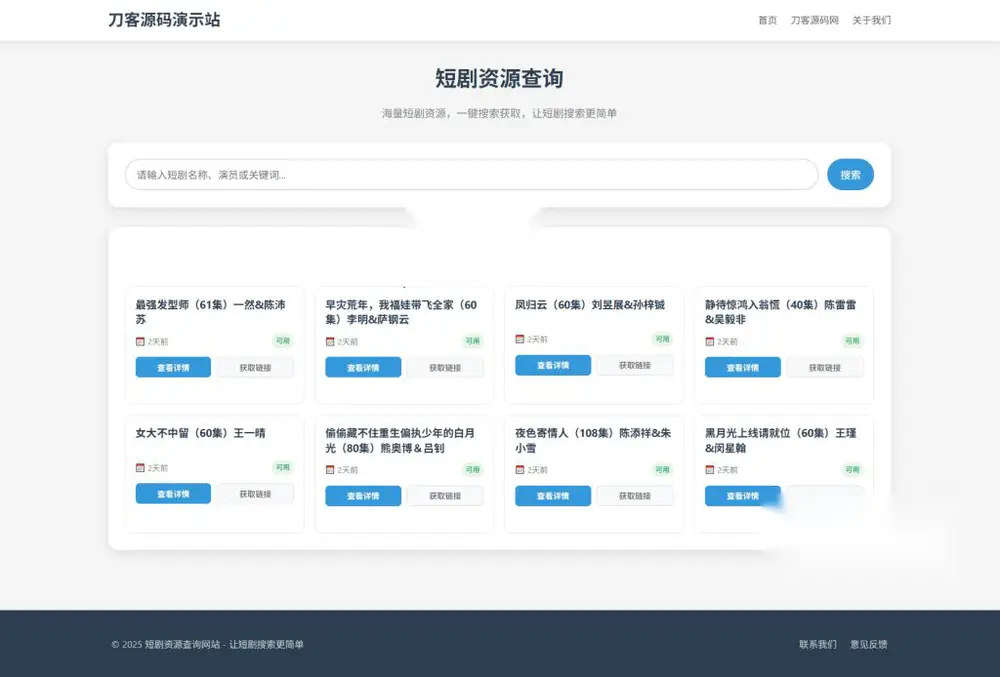The width and height of the screenshot is (1000, 677).
Task: Open the 意见反馈 footer link
Action: [868, 644]
